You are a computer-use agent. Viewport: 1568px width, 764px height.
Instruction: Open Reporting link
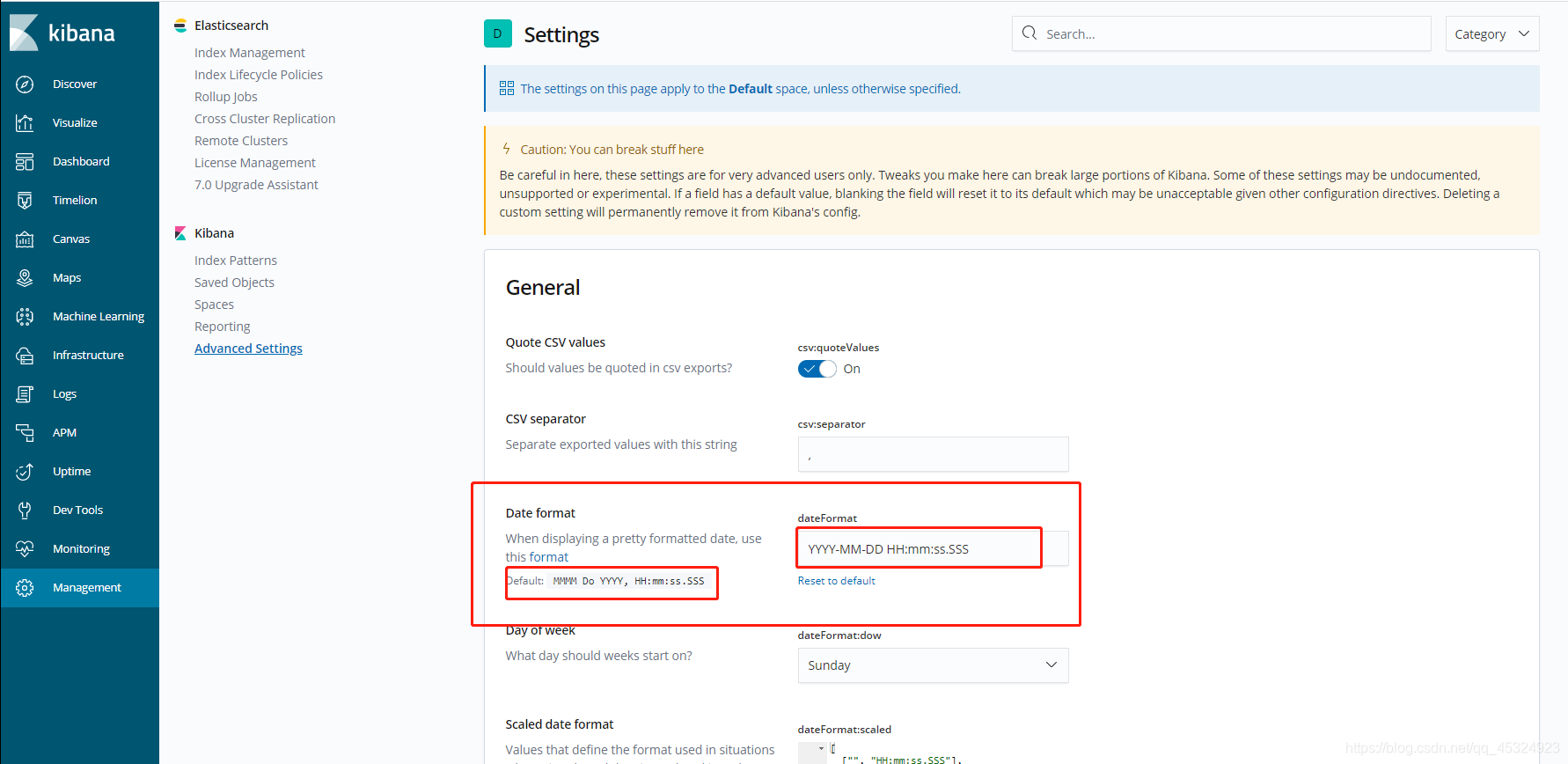(223, 327)
